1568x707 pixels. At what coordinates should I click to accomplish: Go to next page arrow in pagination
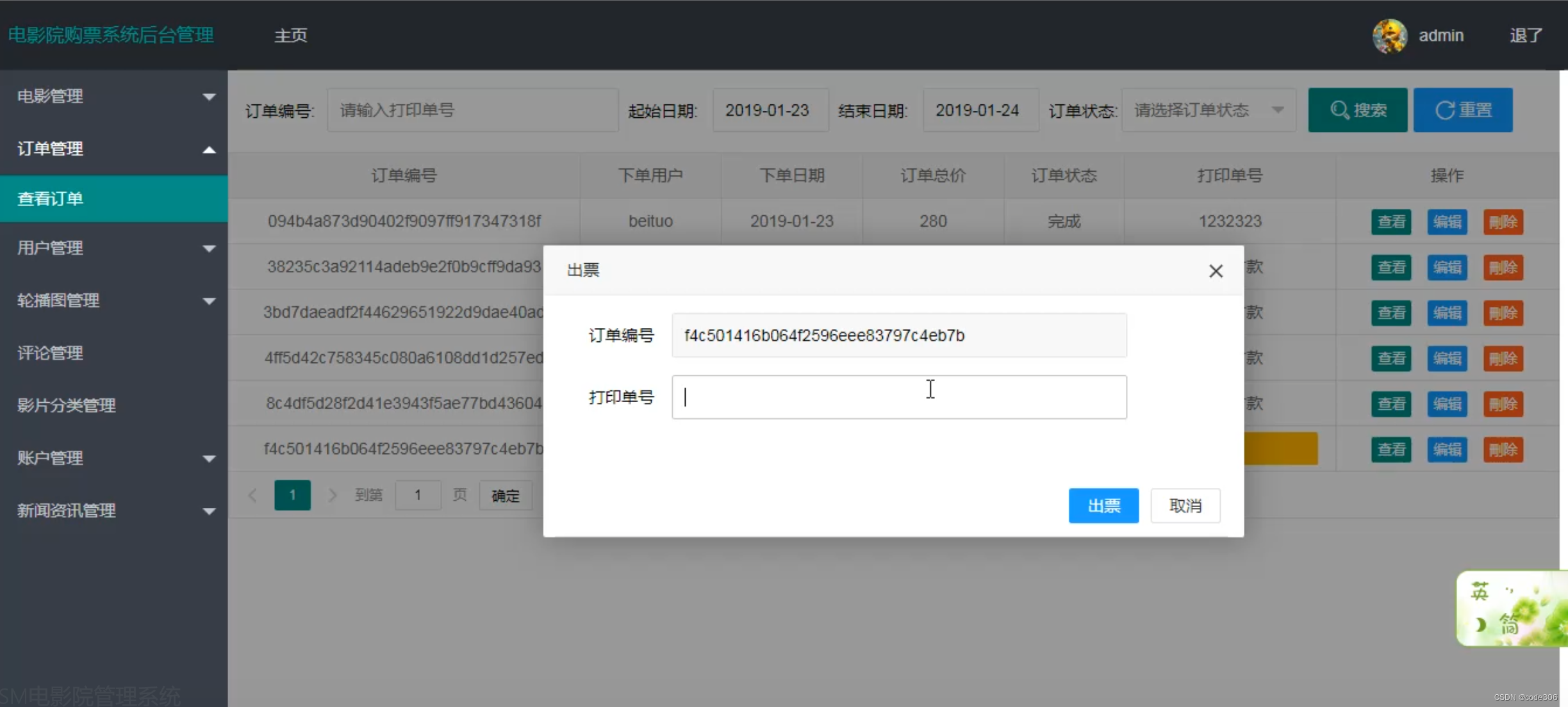tap(332, 495)
